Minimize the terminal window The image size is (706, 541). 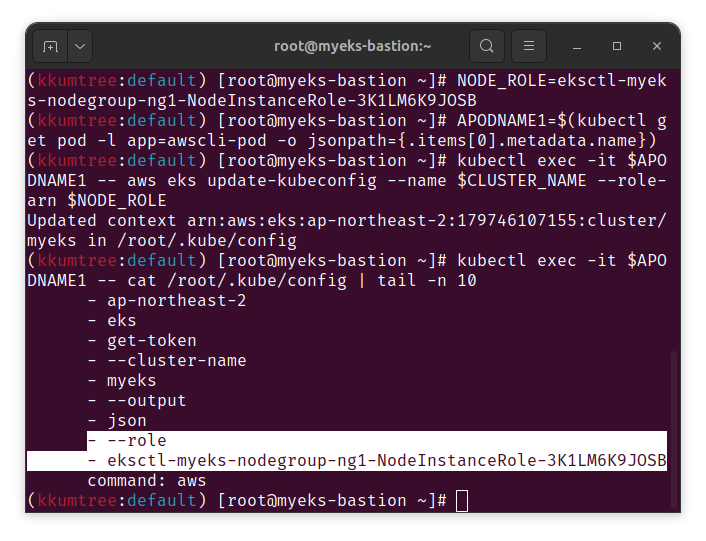tap(577, 46)
